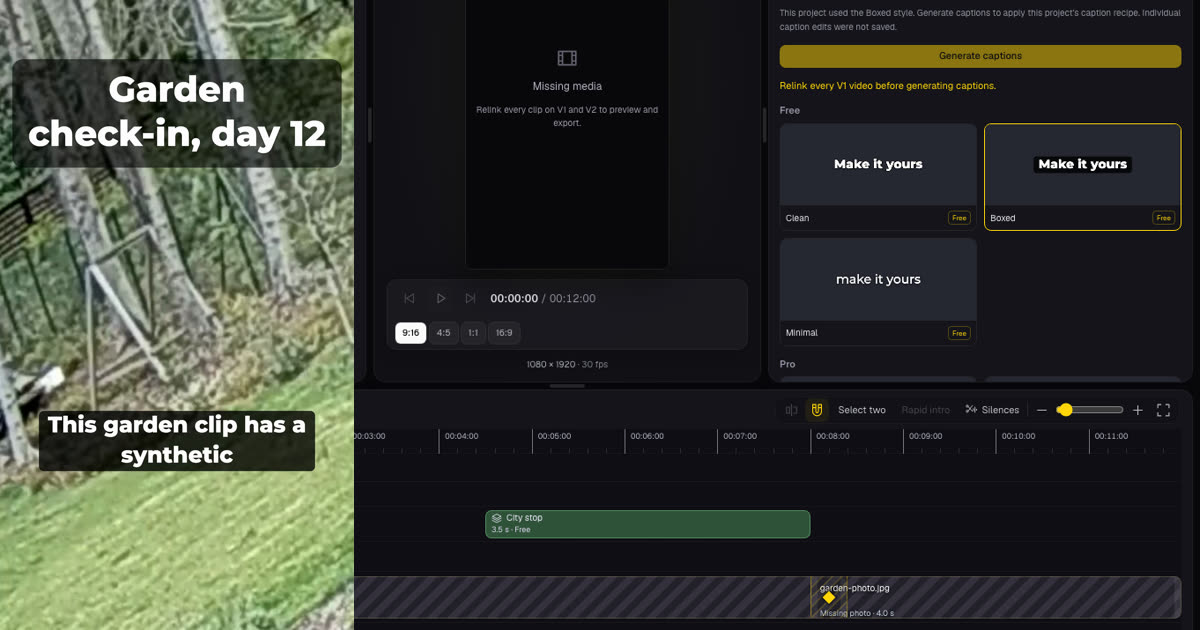1200x630 pixels.
Task: Click the '3.5 s · Free' clip label
Action: point(511,529)
